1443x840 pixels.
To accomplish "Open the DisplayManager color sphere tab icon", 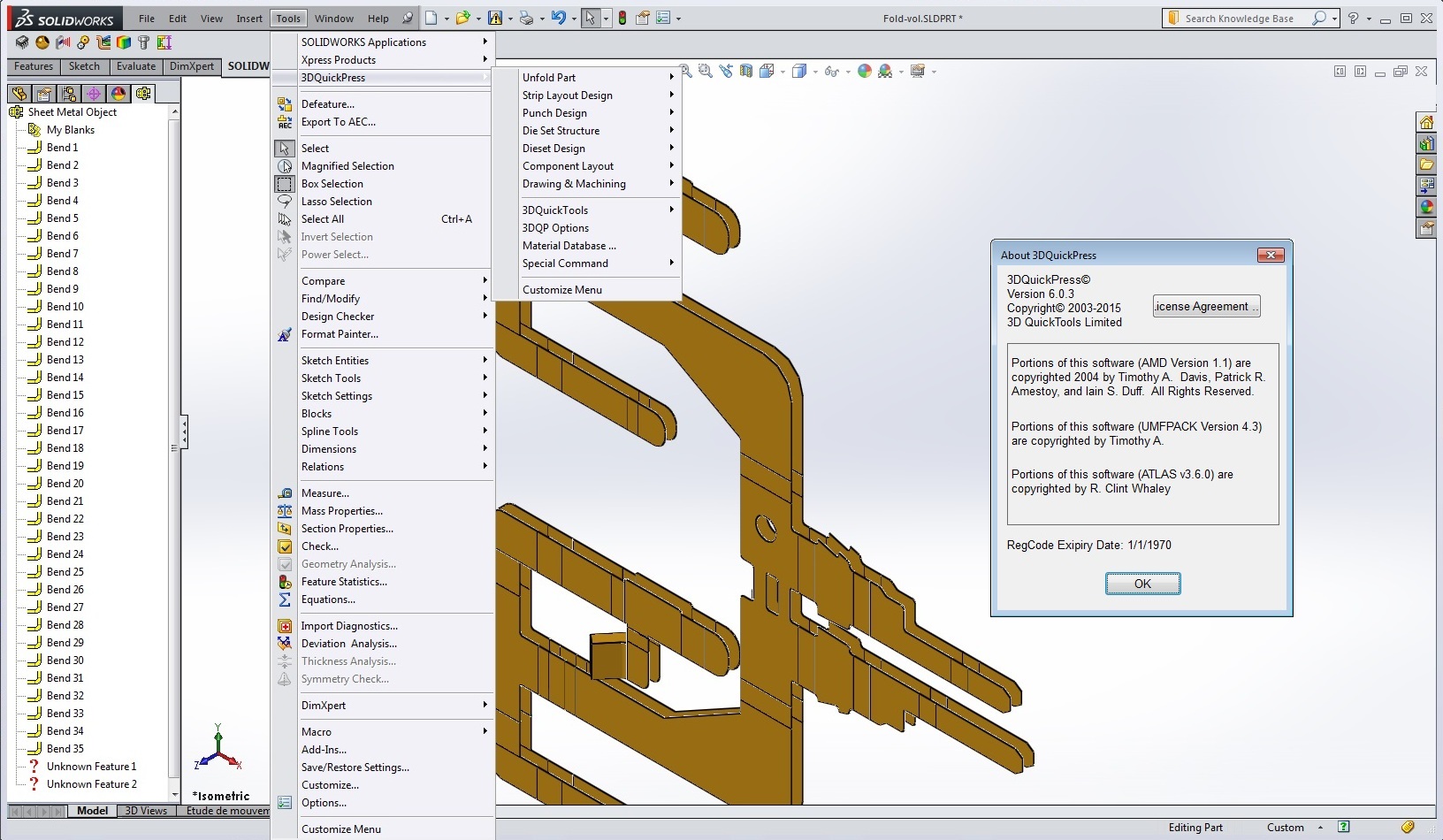I will [x=118, y=93].
